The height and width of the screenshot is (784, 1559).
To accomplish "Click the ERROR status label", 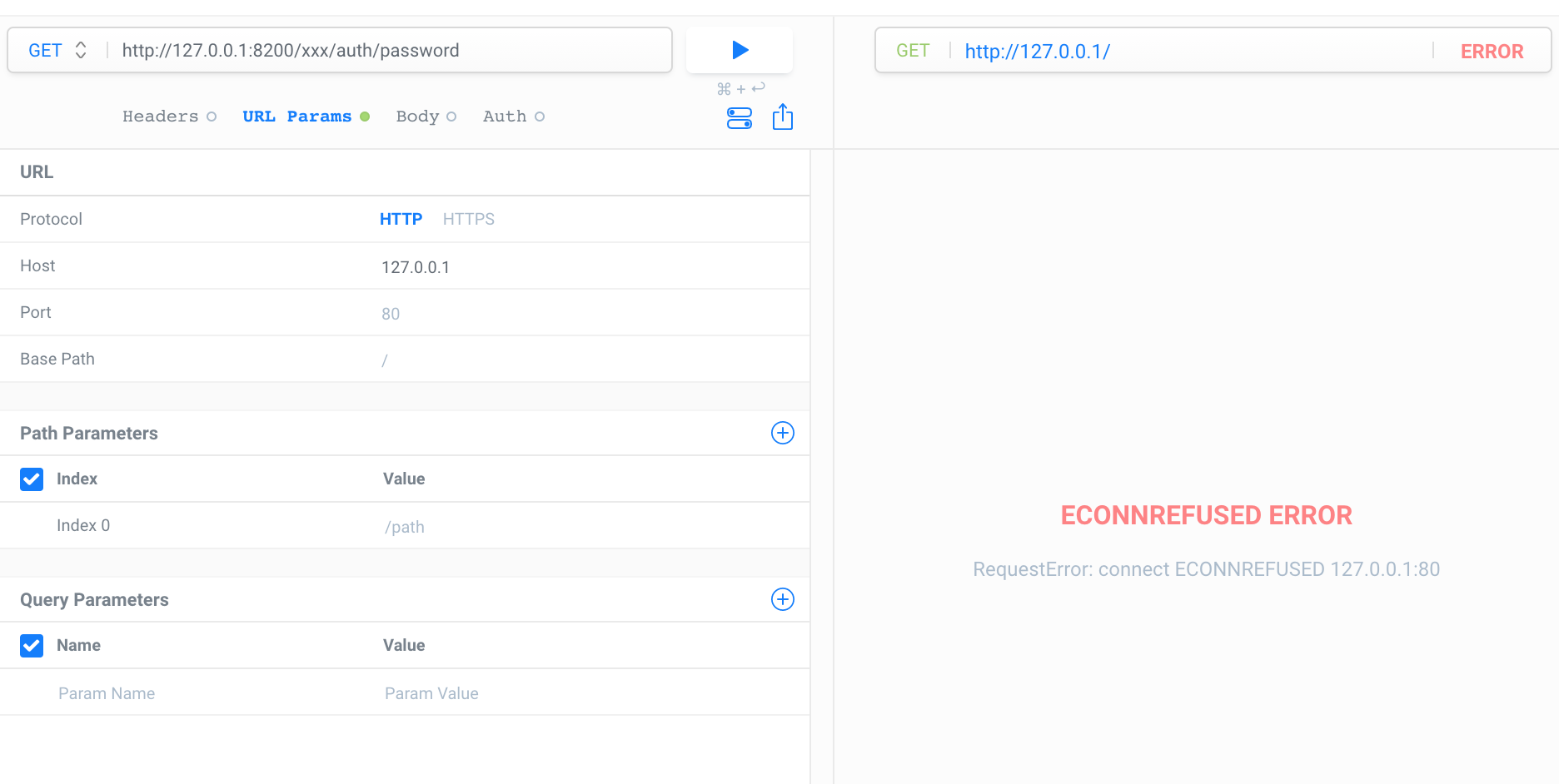I will click(1492, 51).
